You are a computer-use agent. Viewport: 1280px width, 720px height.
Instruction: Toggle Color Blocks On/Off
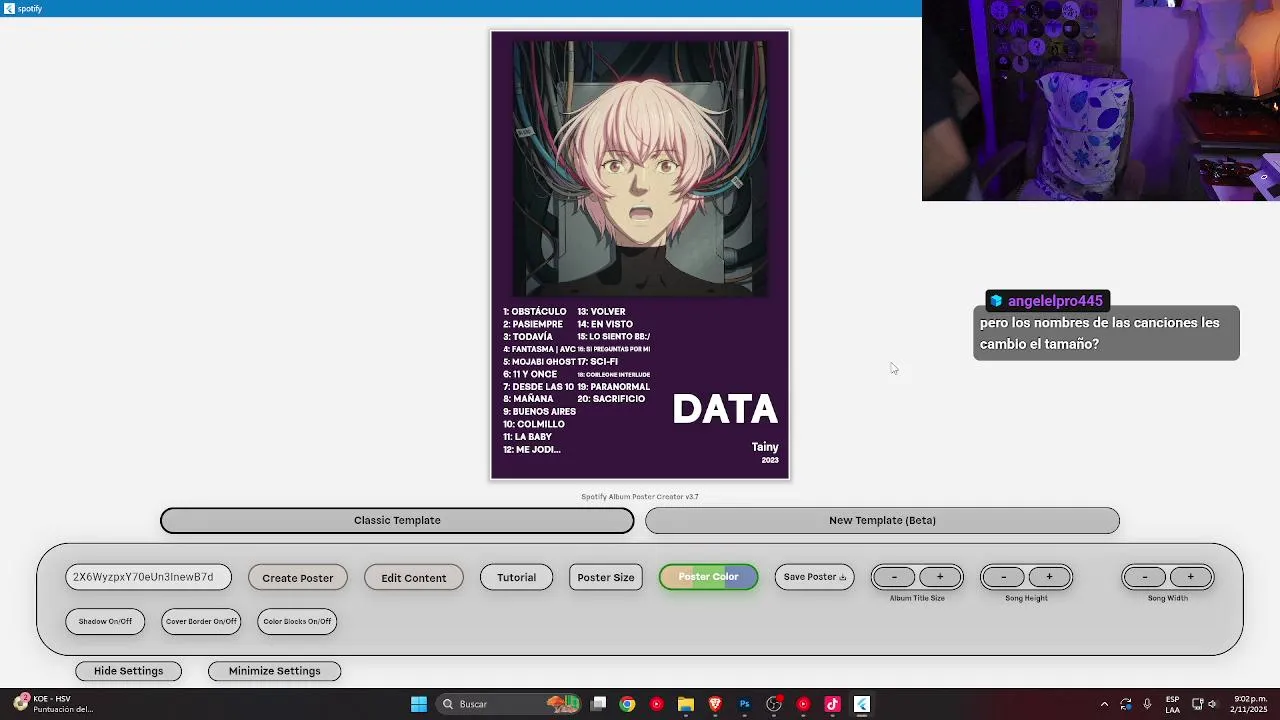pos(297,621)
